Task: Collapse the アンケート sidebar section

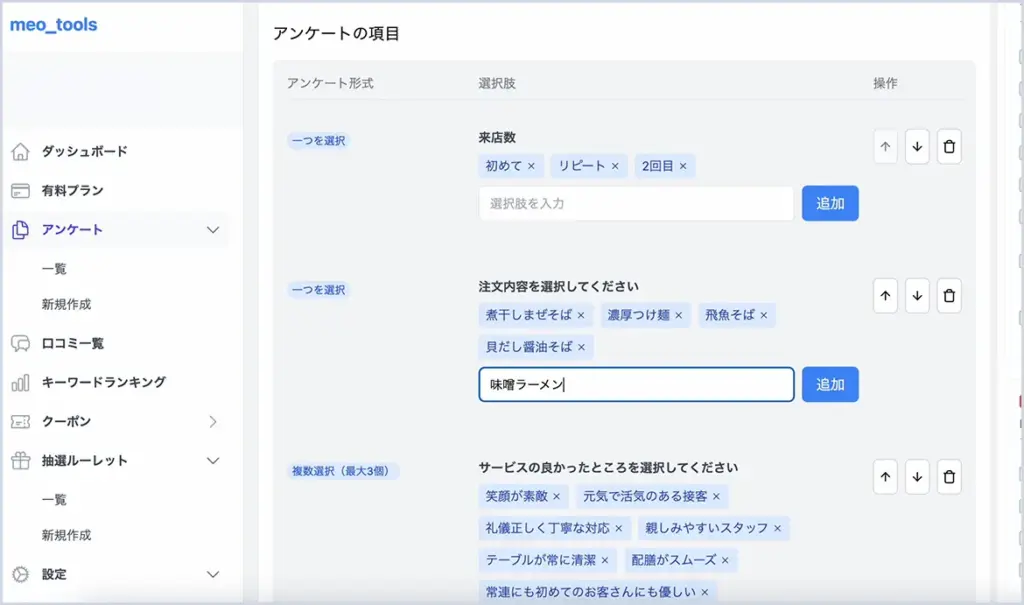Action: click(x=212, y=230)
